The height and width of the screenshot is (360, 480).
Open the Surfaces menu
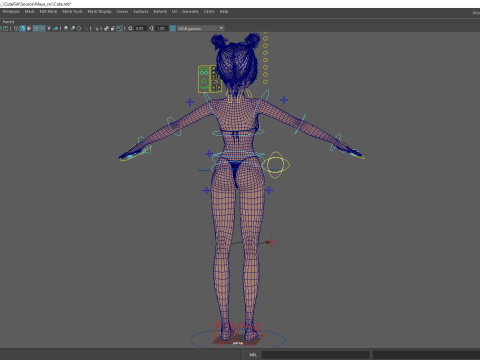(141, 11)
